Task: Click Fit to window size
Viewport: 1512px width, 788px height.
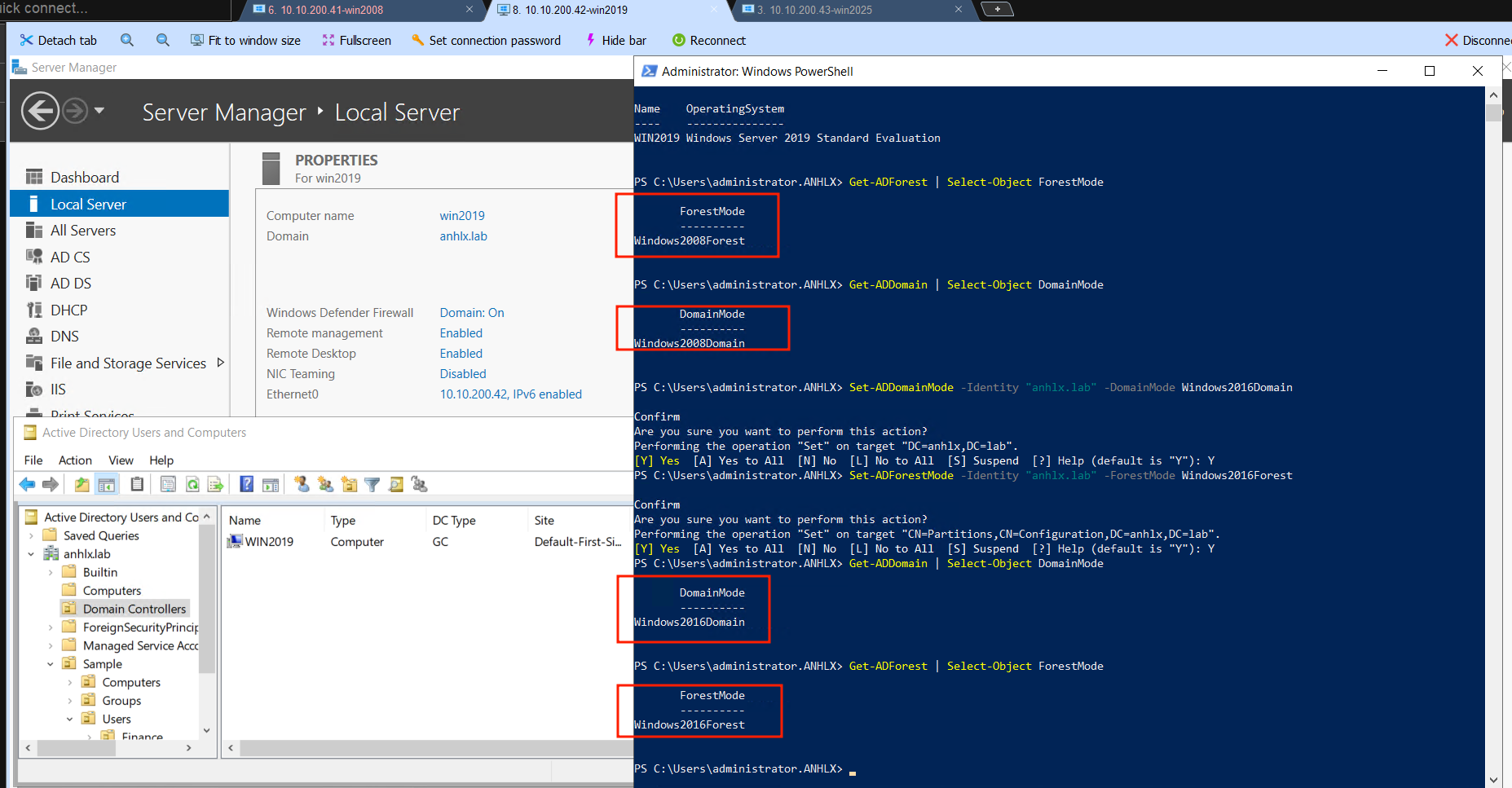Action: tap(245, 40)
